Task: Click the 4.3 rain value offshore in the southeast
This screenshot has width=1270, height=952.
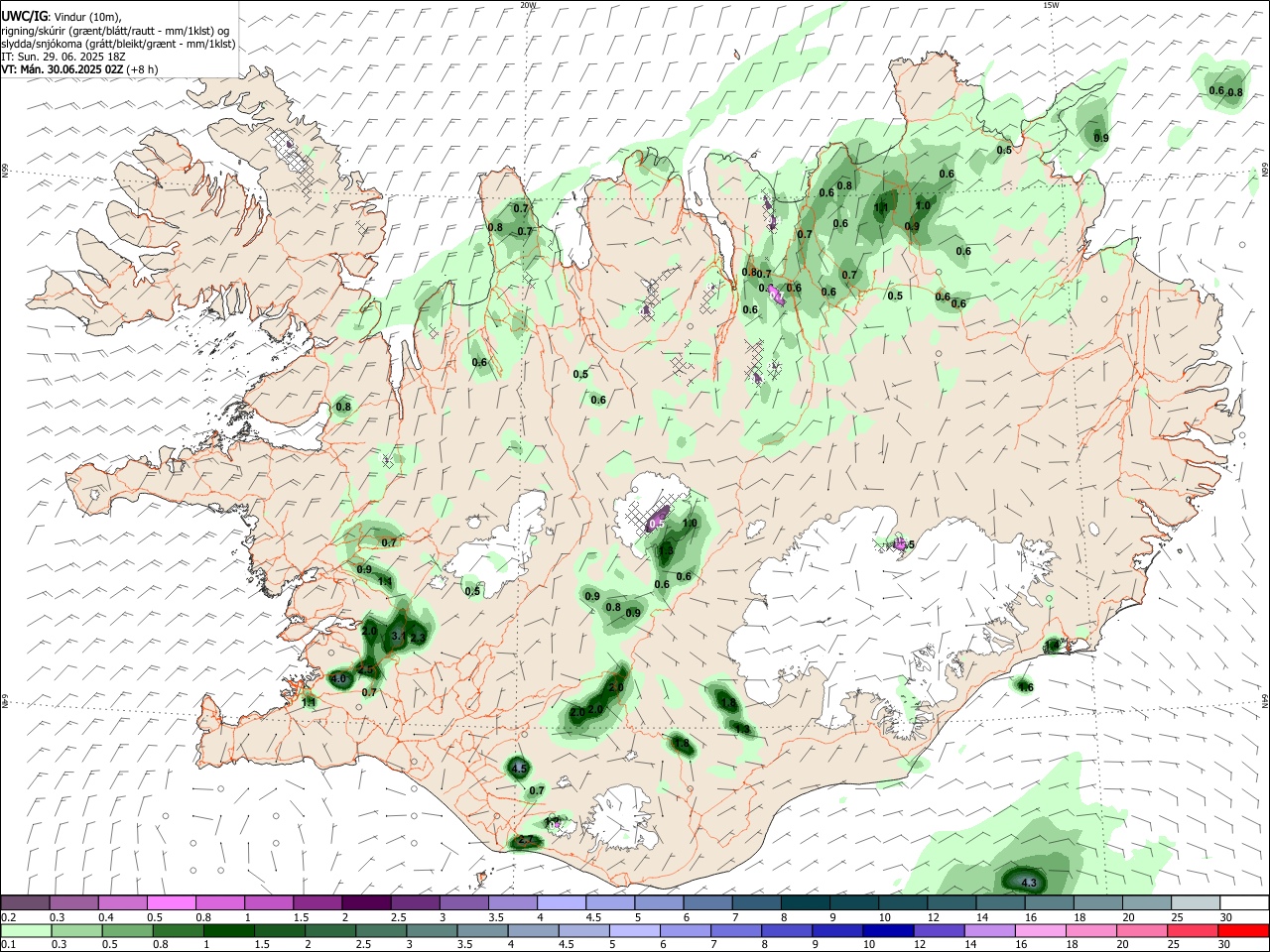Action: 1029,883
